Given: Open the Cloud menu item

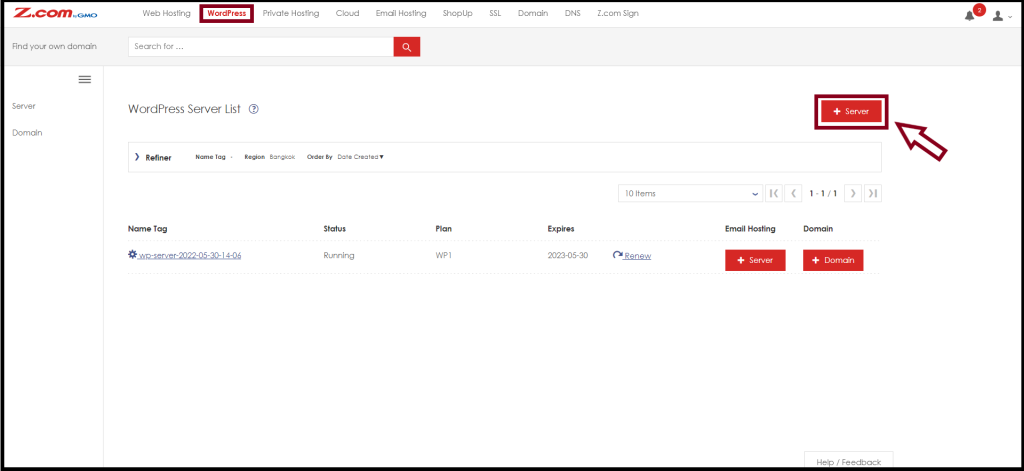Looking at the screenshot, I should (347, 13).
